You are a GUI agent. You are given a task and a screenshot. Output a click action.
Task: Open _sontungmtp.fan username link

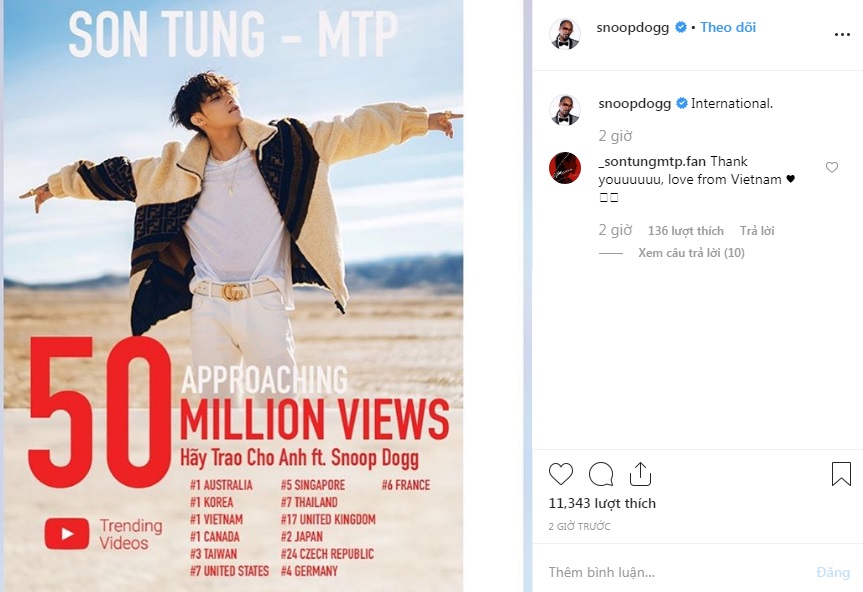pos(652,161)
